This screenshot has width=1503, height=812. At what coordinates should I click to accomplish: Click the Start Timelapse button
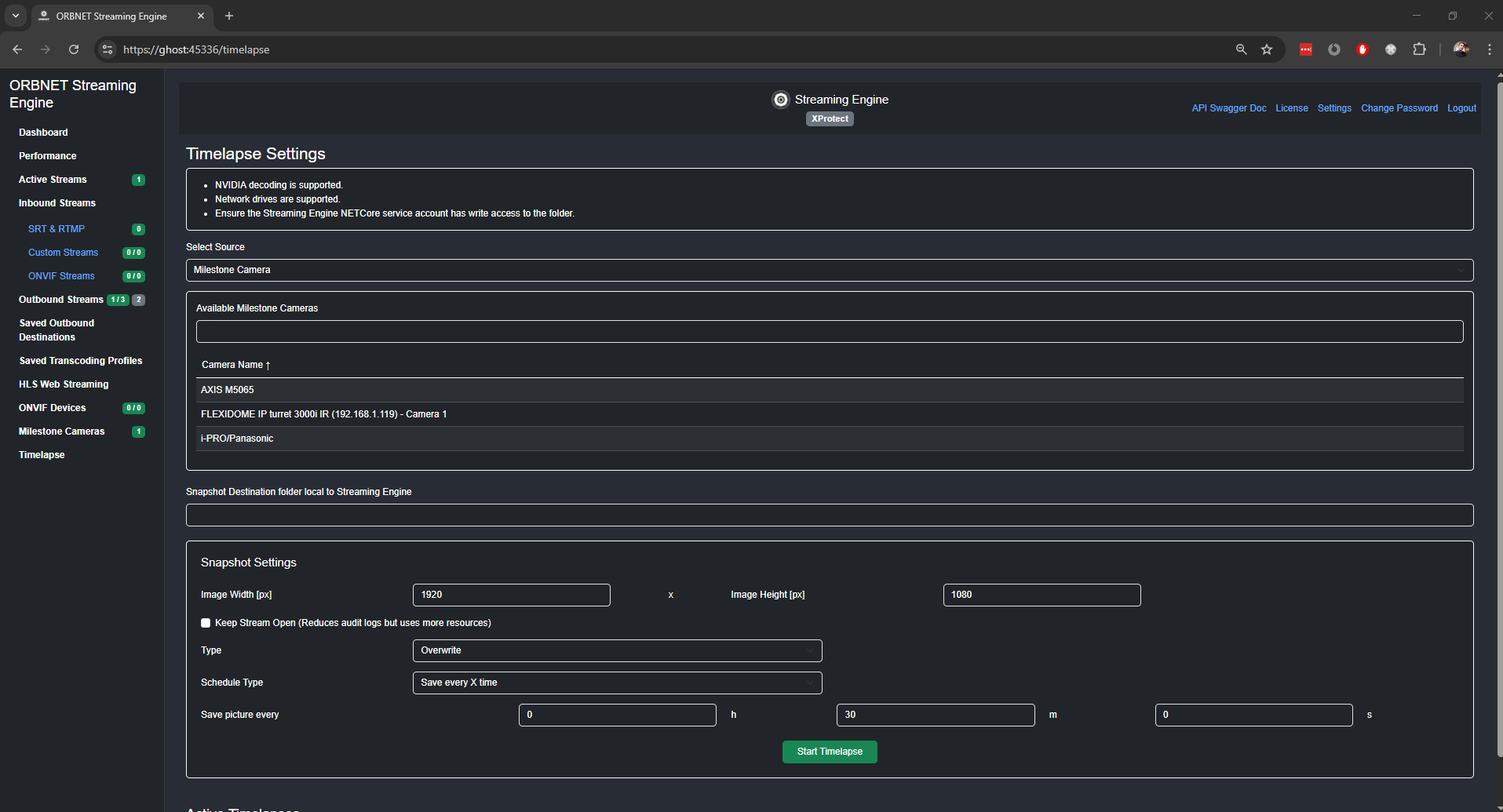coord(830,752)
